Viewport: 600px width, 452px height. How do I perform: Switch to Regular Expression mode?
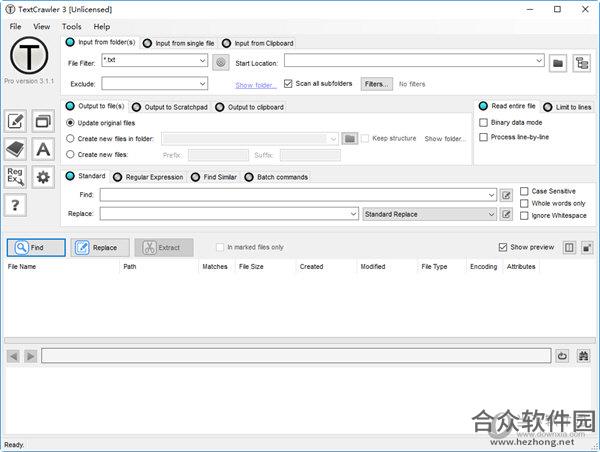click(148, 177)
